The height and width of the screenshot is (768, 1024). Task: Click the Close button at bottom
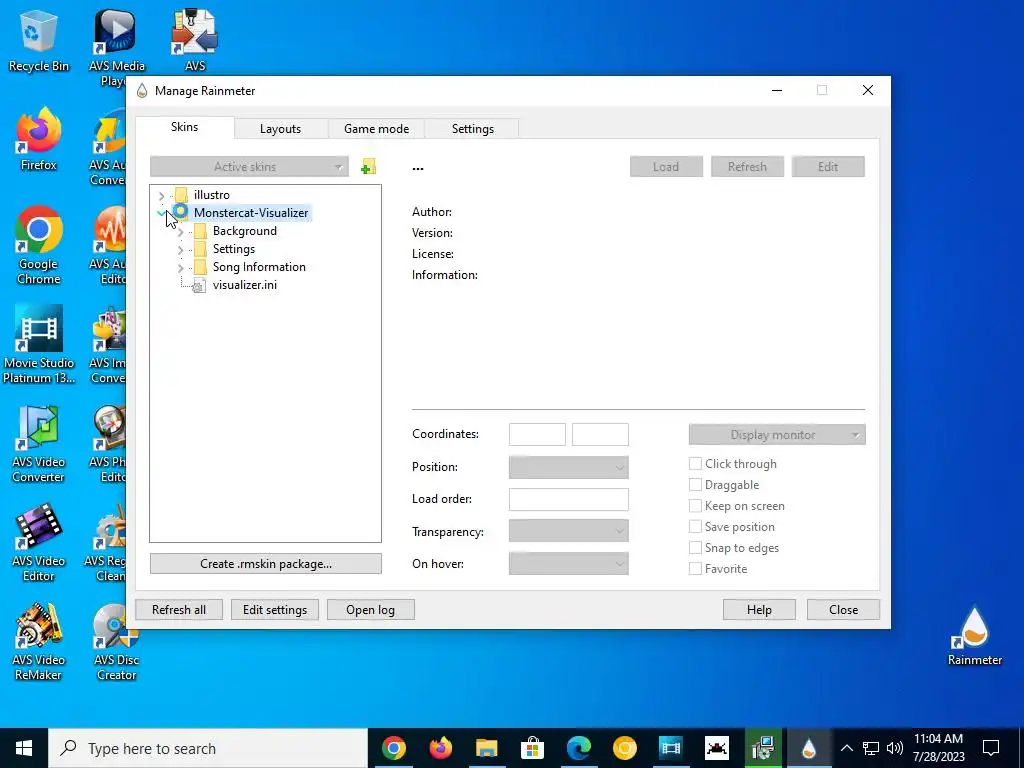843,609
